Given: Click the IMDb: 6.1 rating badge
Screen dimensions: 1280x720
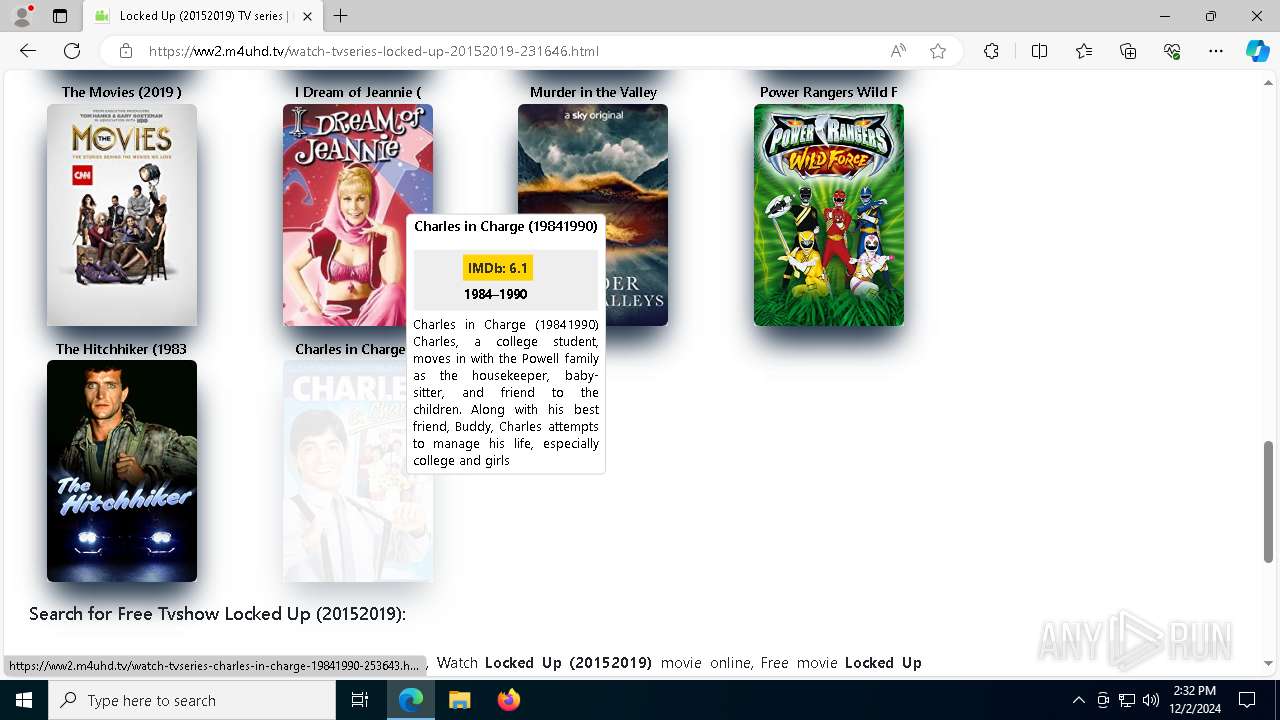Looking at the screenshot, I should (x=498, y=268).
